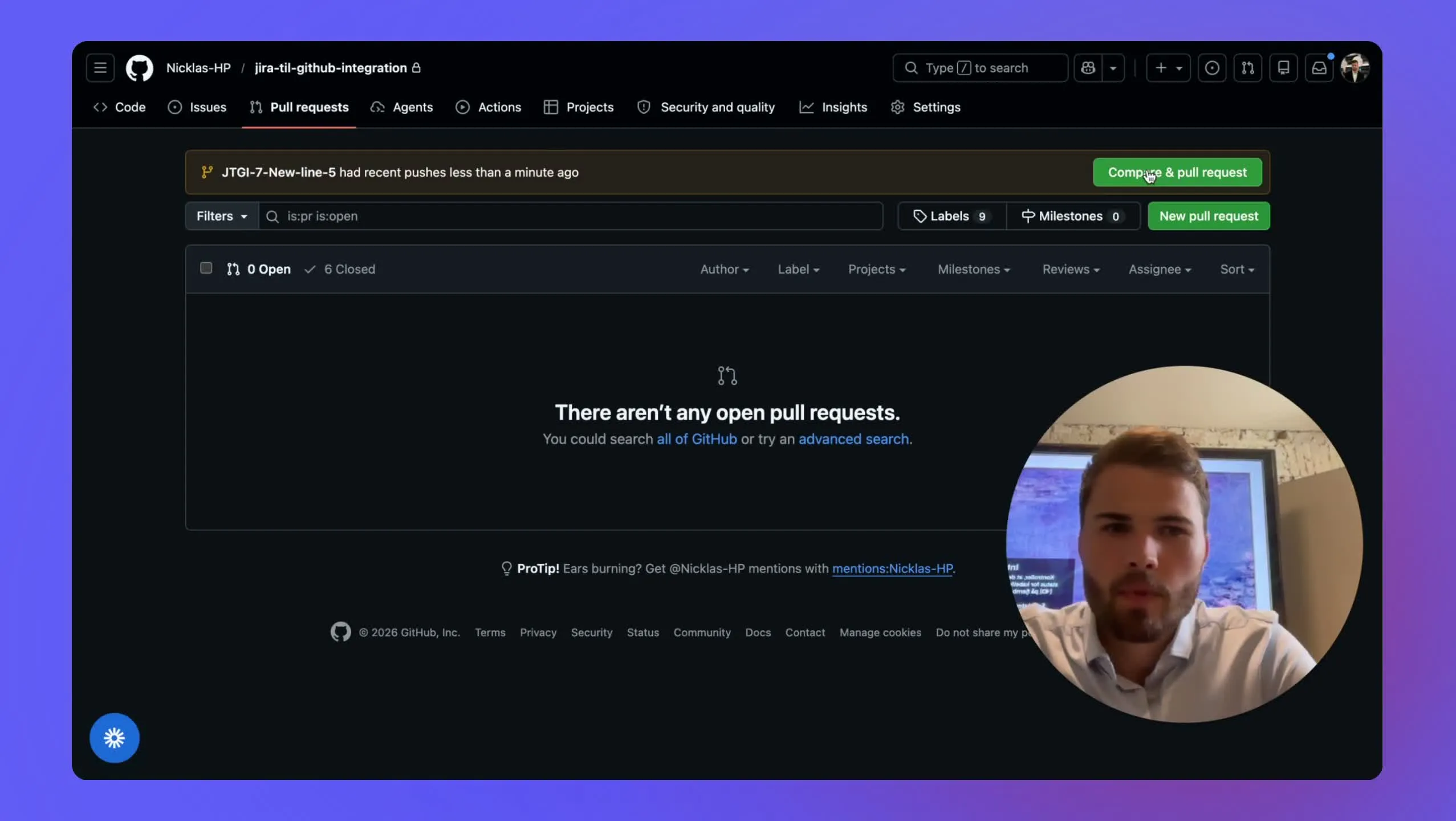Open the hamburger navigation menu
Image resolution: width=1456 pixels, height=821 pixels.
(100, 68)
